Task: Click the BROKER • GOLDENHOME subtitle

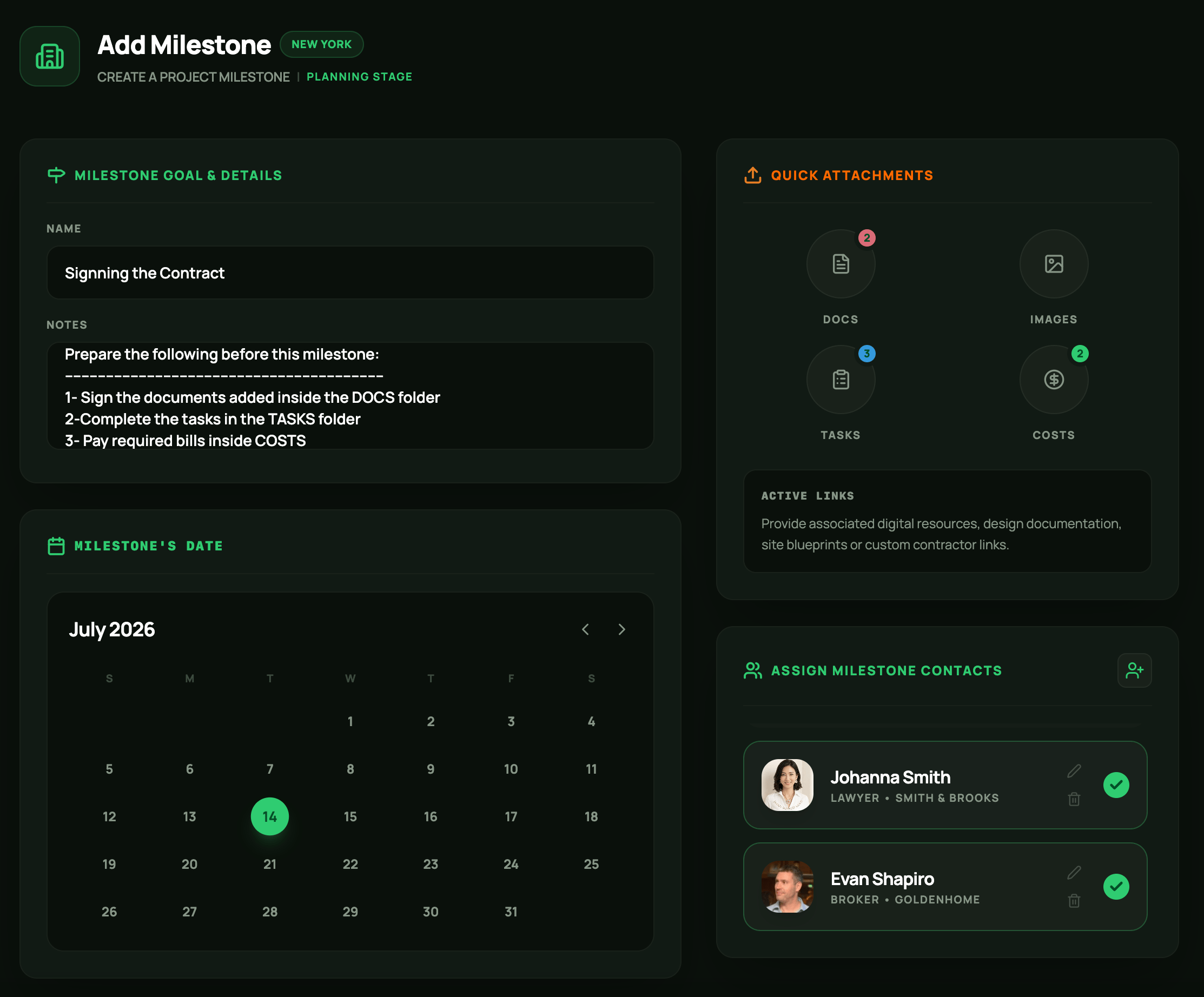Action: tap(905, 900)
